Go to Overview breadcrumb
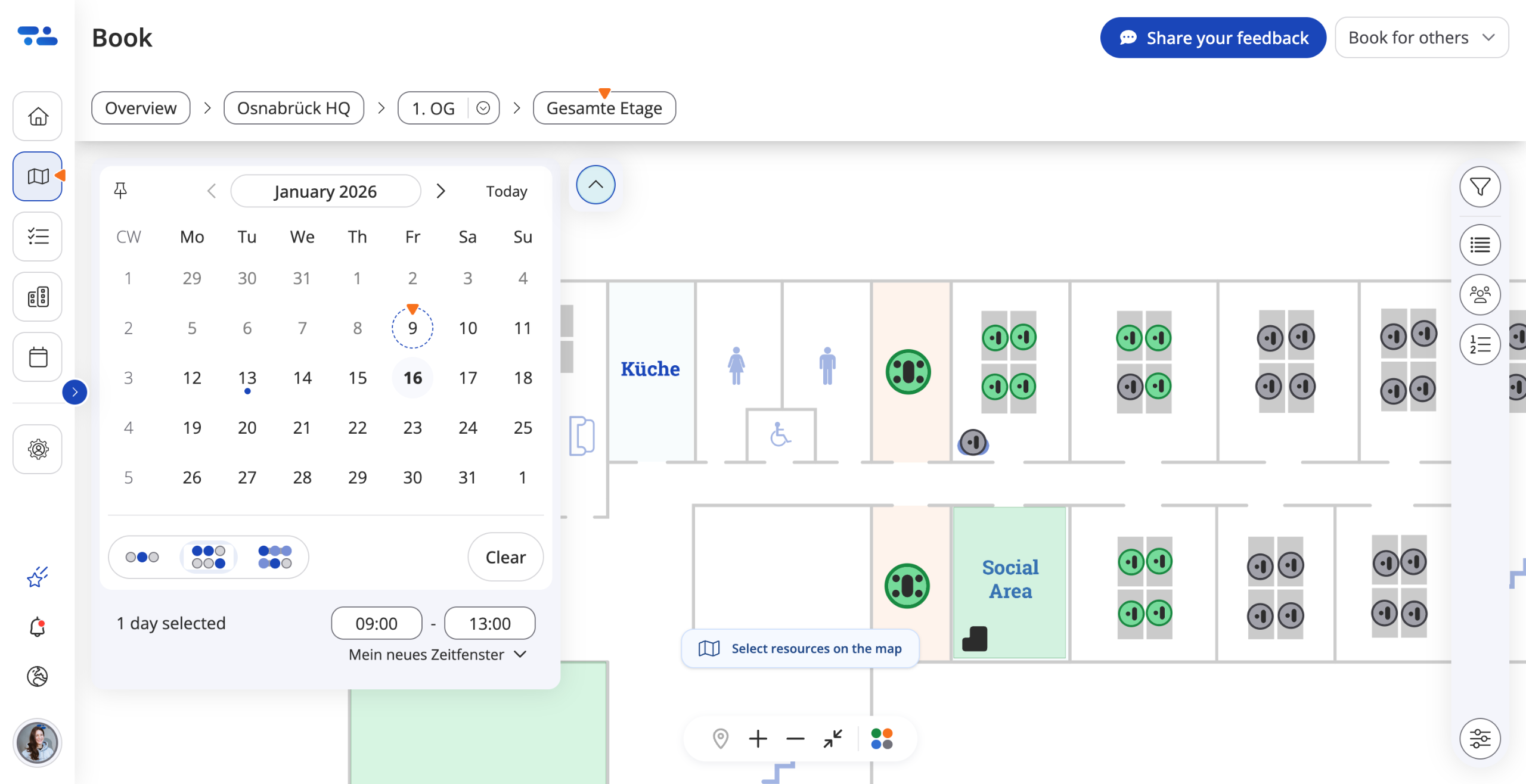Image resolution: width=1526 pixels, height=784 pixels. point(141,108)
